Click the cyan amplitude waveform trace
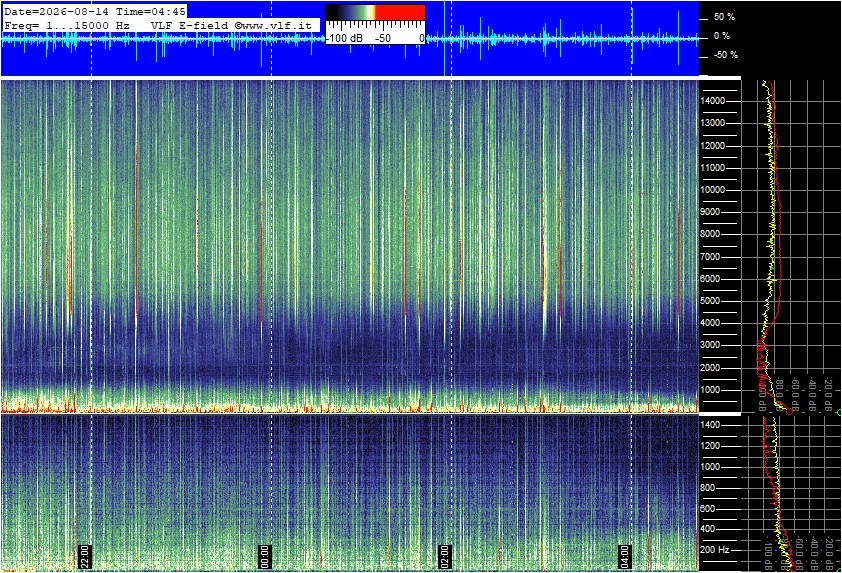 click(349, 39)
